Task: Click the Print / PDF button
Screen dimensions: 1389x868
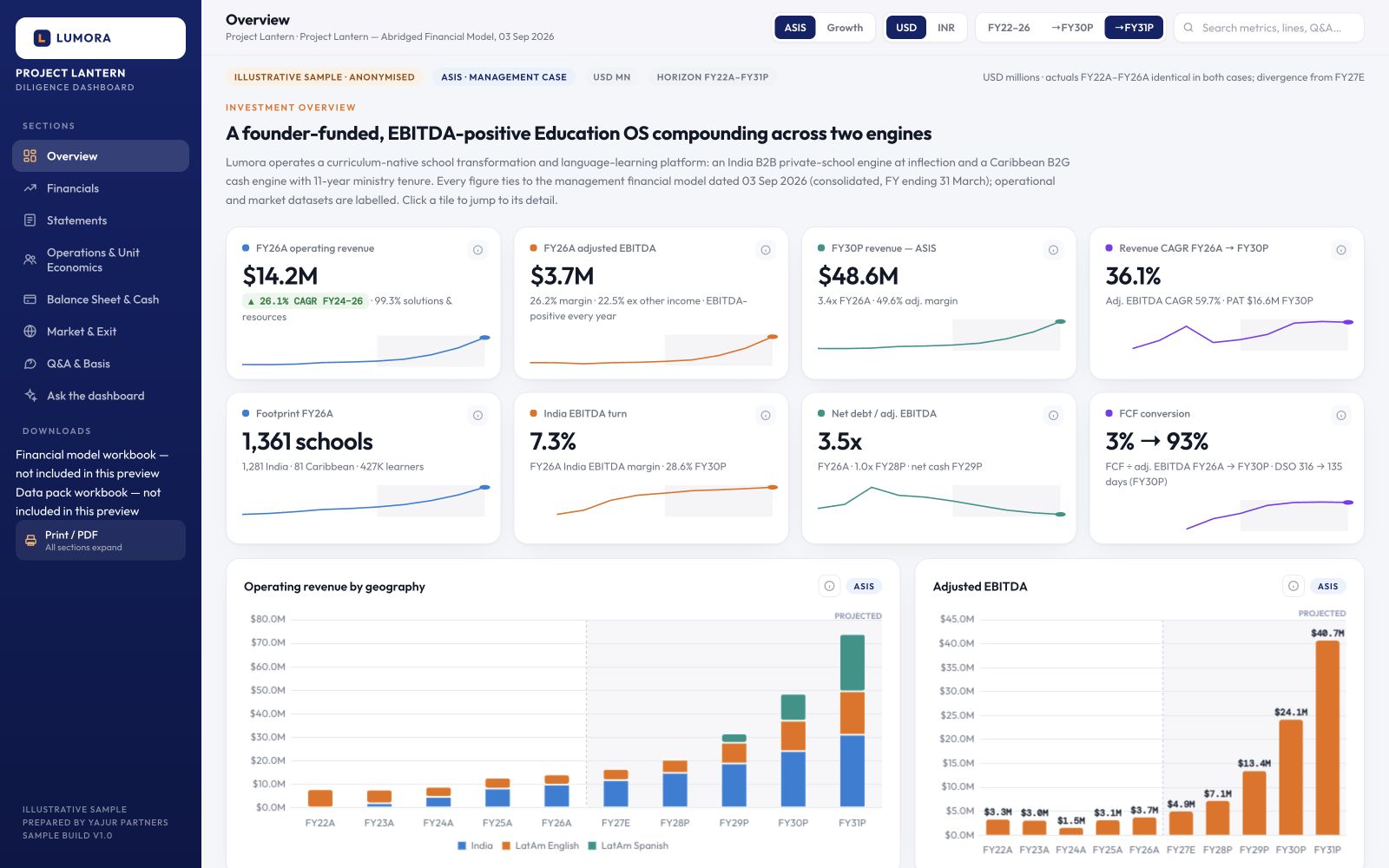Action: coord(101,540)
